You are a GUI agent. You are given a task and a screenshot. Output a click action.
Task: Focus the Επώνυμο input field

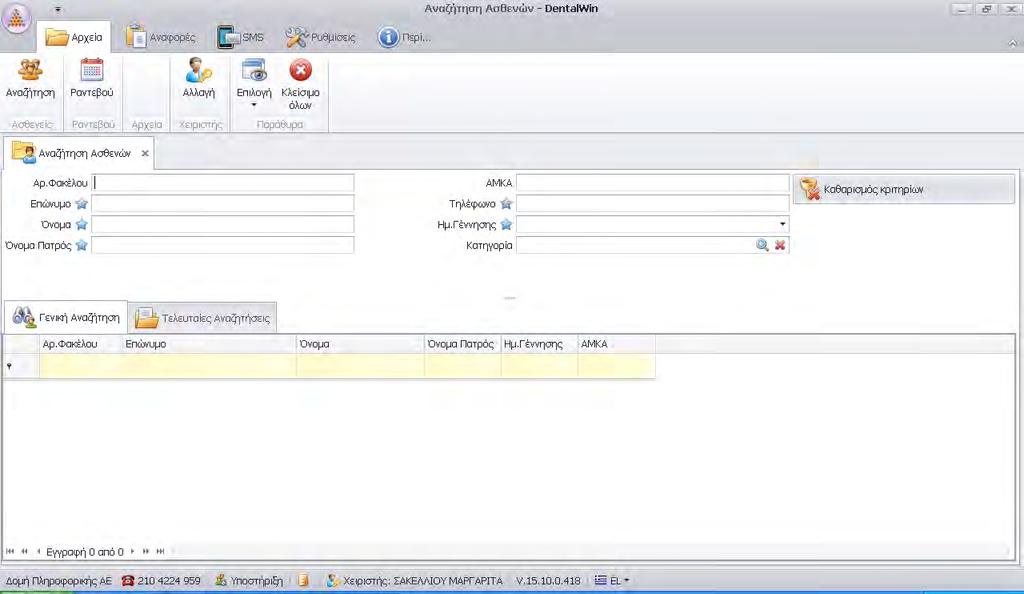click(x=223, y=204)
